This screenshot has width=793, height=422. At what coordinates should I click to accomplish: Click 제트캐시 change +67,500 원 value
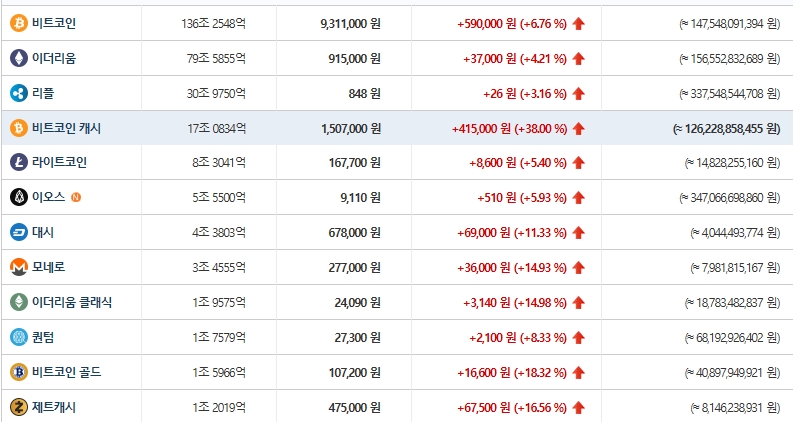click(x=483, y=407)
